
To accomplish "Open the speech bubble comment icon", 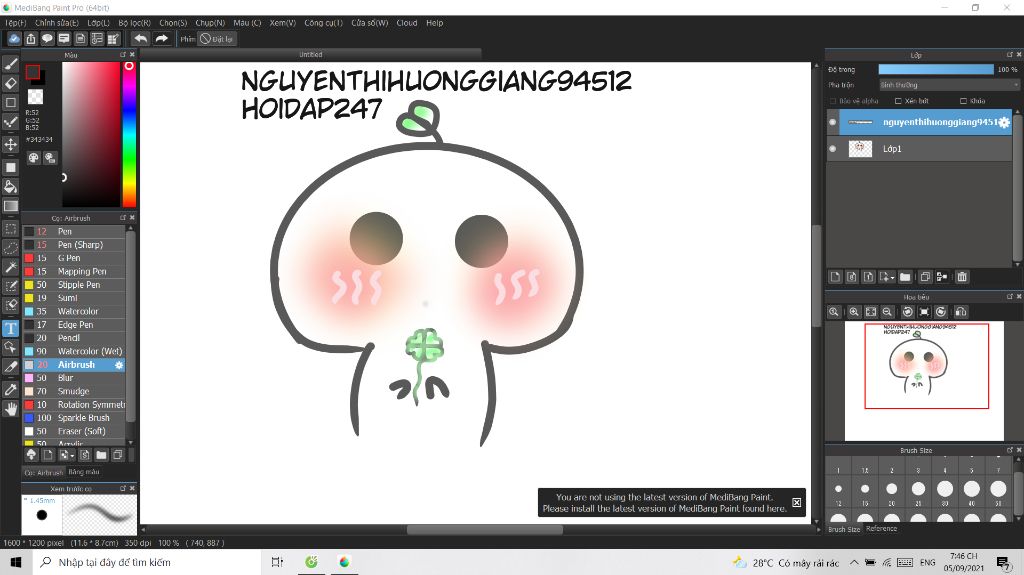I will click(x=47, y=39).
